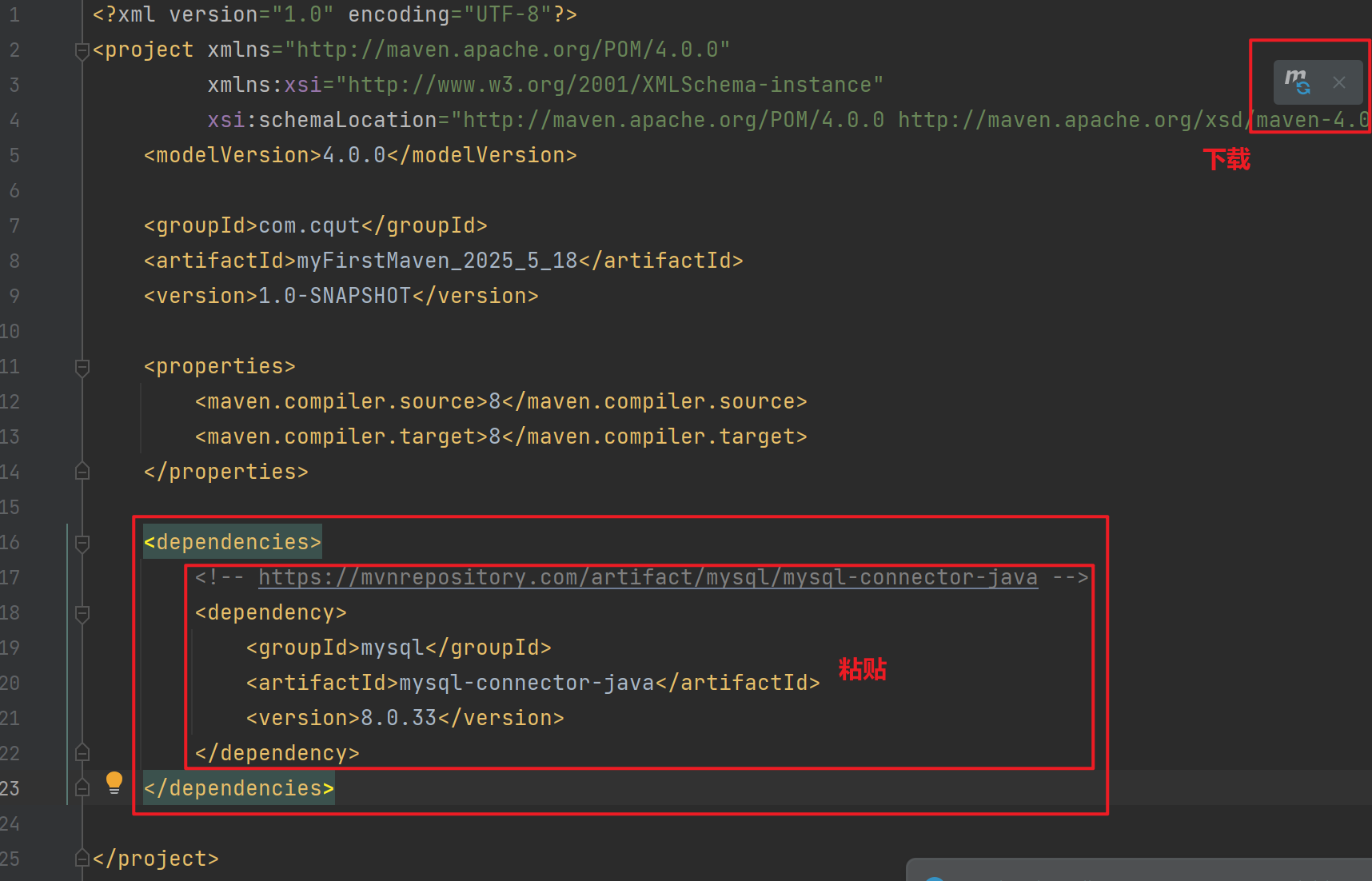Click fold end marker at closing project tag
1372x881 pixels.
tap(82, 859)
